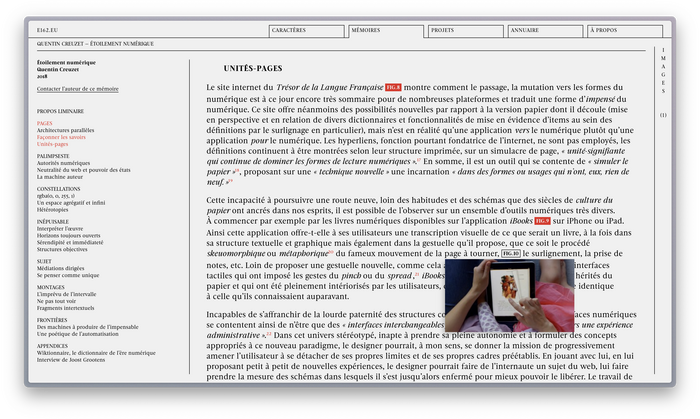Click the UNITÉS-PAGES section title
The image size is (700, 419).
253,68
